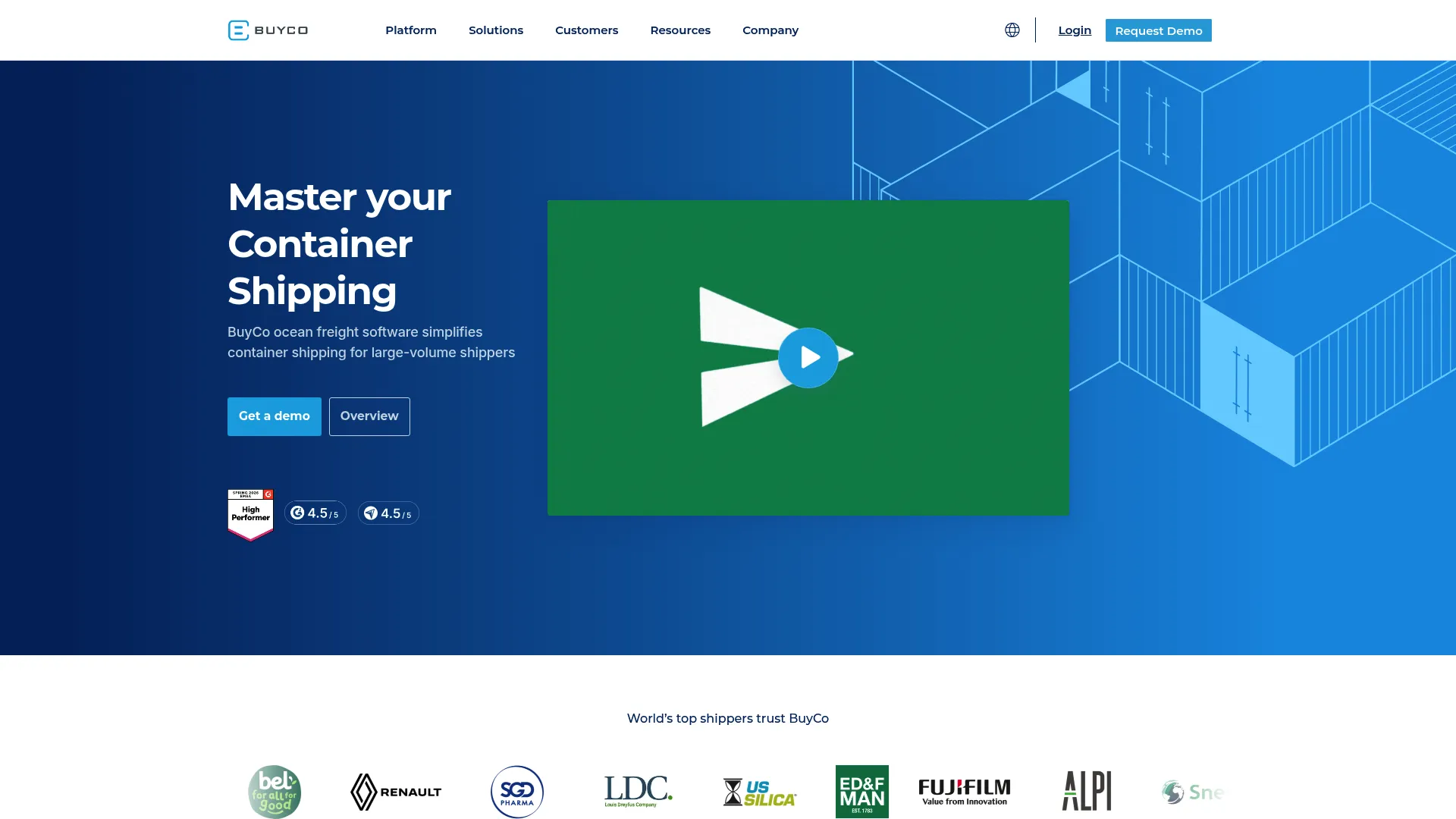Click the LDC customer logo
The height and width of the screenshot is (819, 1456).
(639, 792)
